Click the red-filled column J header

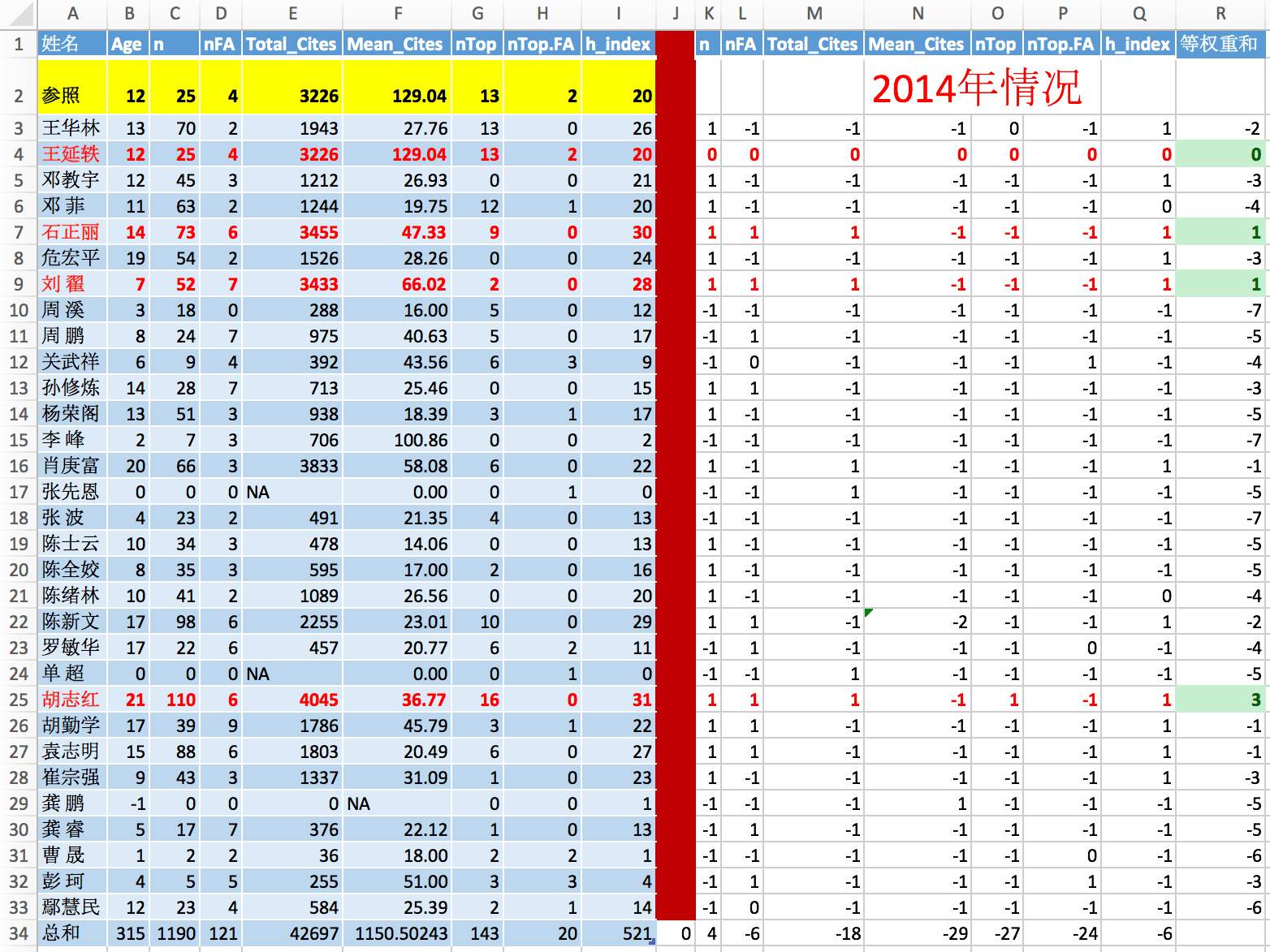pyautogui.click(x=675, y=14)
